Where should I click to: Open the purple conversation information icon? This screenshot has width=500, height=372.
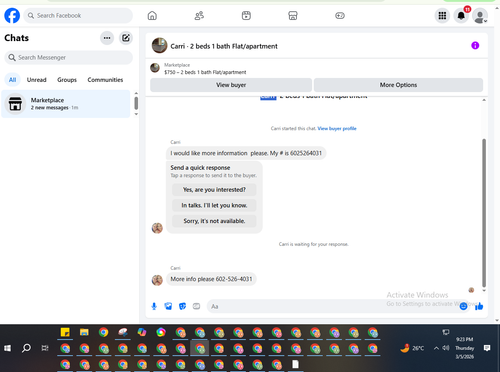click(475, 46)
